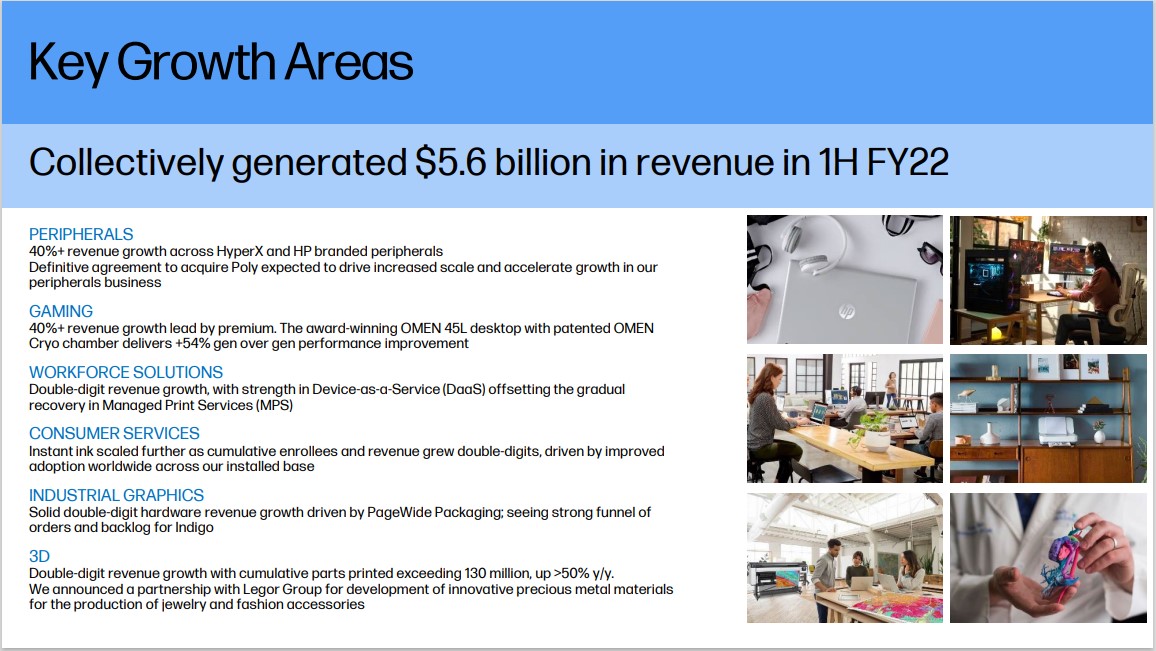This screenshot has width=1156, height=651.
Task: Select the printer on wooden shelf photo
Action: pyautogui.click(x=1048, y=418)
